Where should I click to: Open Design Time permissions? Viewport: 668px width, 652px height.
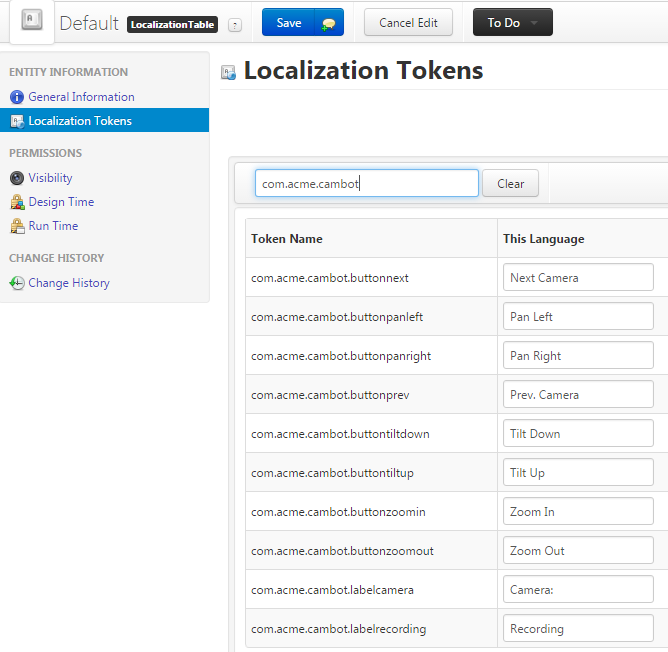tap(61, 202)
